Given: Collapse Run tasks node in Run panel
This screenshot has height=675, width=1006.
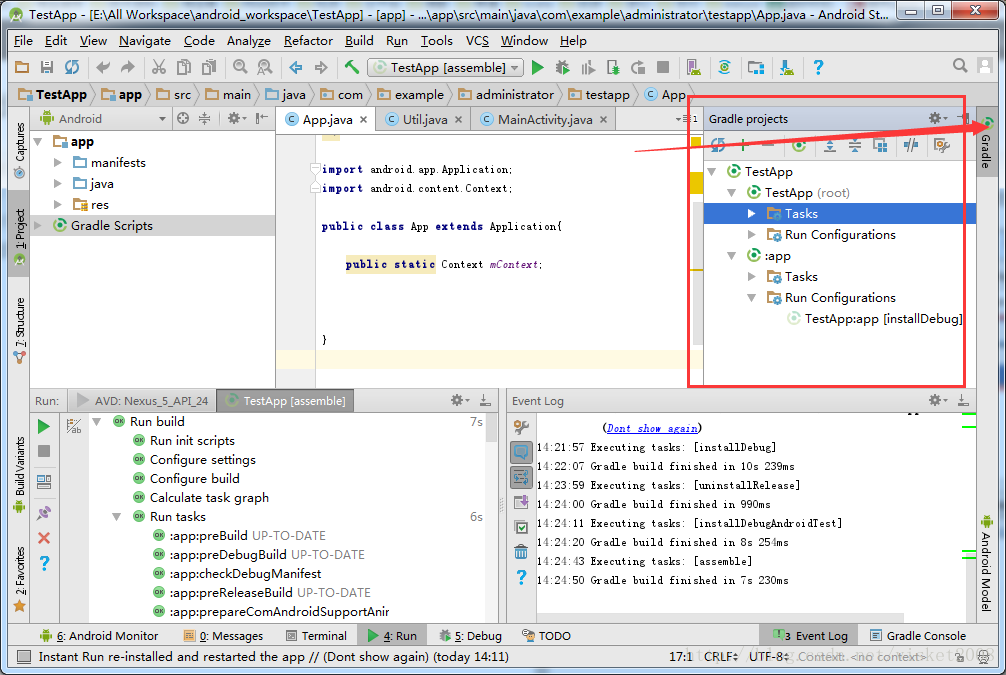Looking at the screenshot, I should (117, 517).
